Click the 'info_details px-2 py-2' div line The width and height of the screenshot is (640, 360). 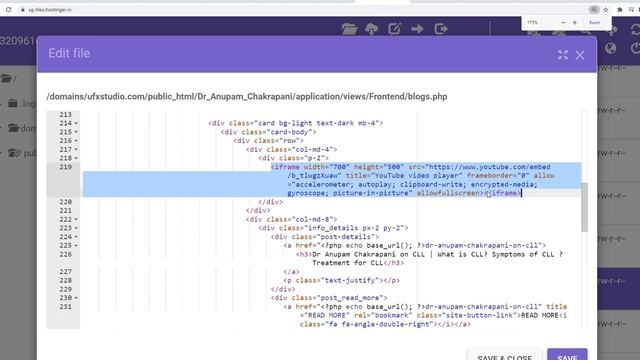333,228
